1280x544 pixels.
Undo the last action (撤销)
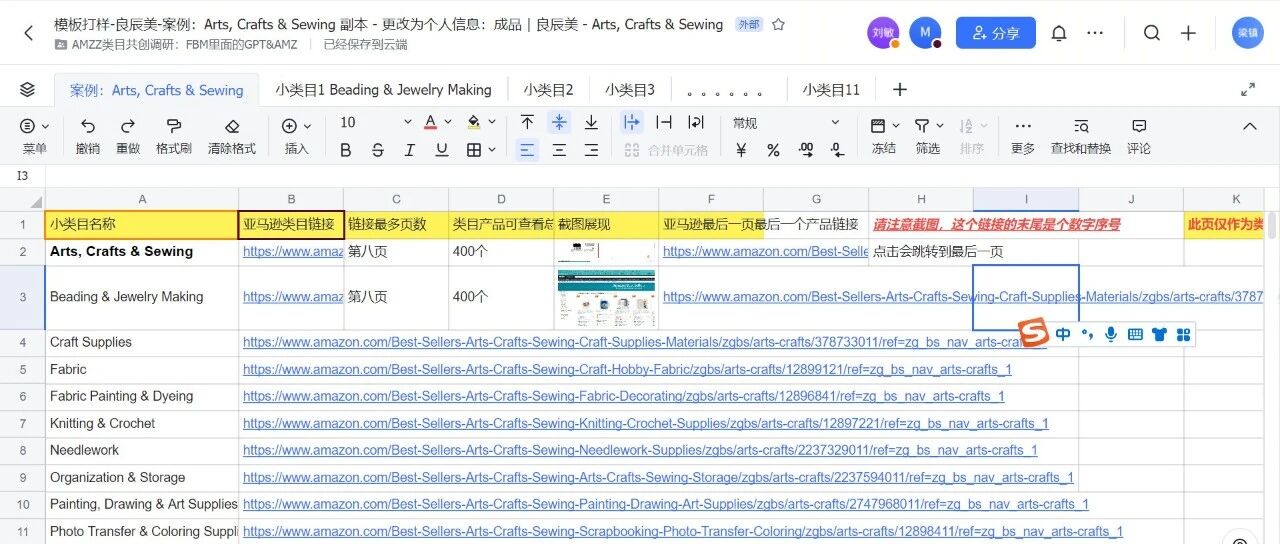pos(88,136)
